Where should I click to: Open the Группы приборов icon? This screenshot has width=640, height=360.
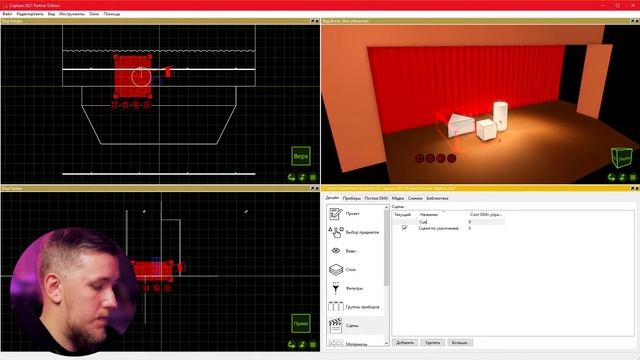[336, 307]
